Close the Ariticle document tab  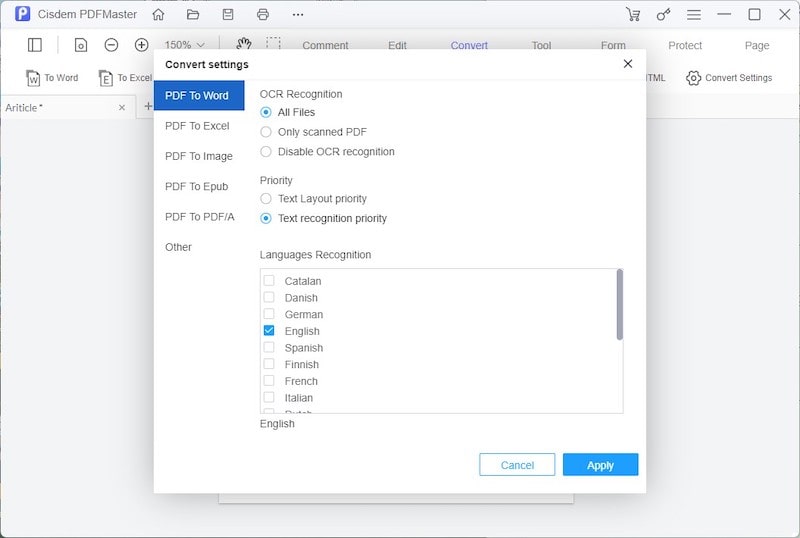point(122,108)
